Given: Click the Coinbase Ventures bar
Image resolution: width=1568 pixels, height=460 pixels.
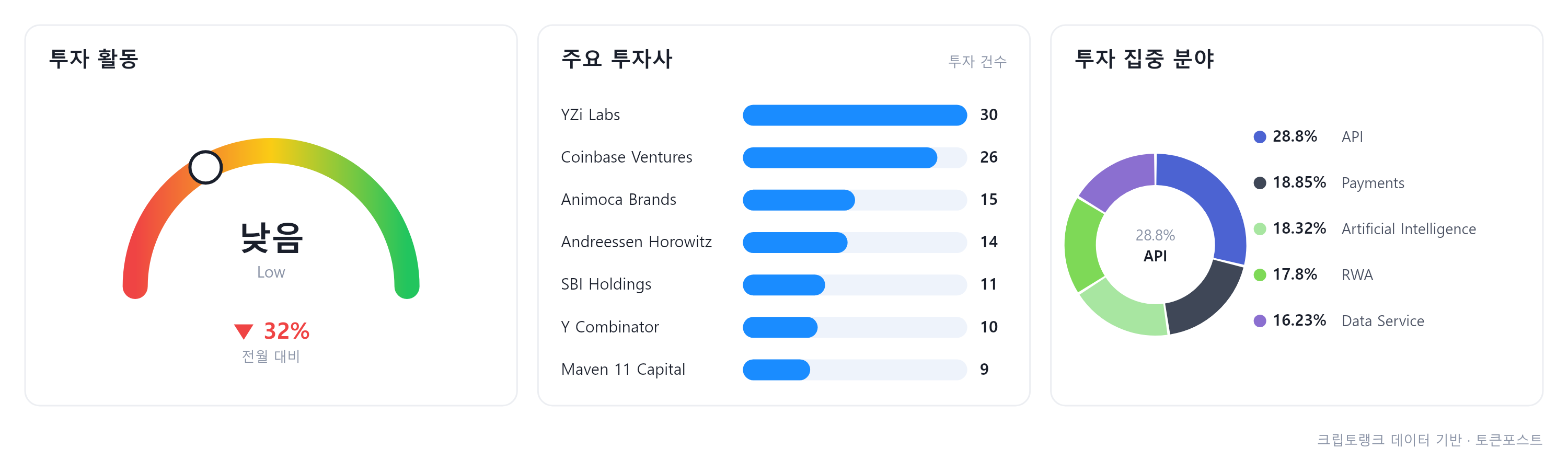Looking at the screenshot, I should tap(854, 157).
